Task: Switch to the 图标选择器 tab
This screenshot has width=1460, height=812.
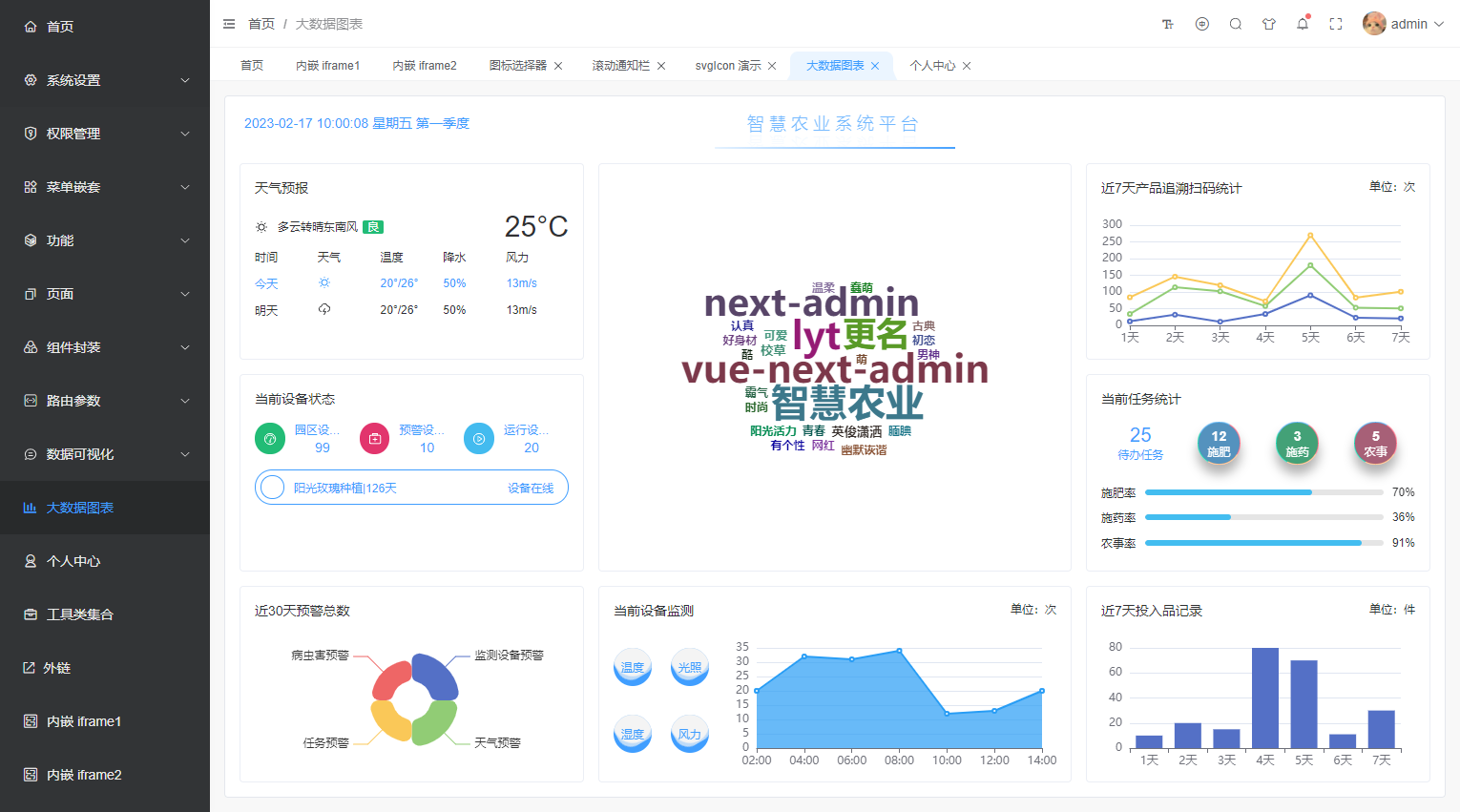Action: 518,66
